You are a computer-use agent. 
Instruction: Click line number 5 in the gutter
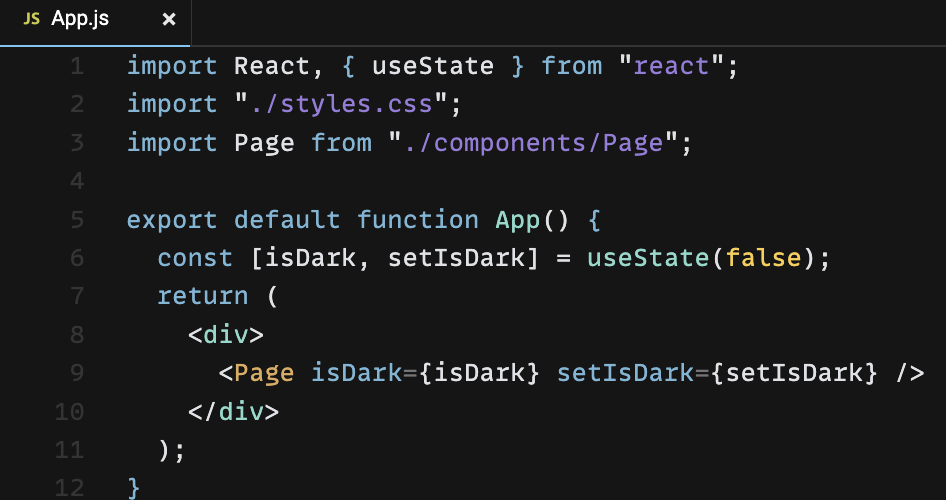(77, 220)
